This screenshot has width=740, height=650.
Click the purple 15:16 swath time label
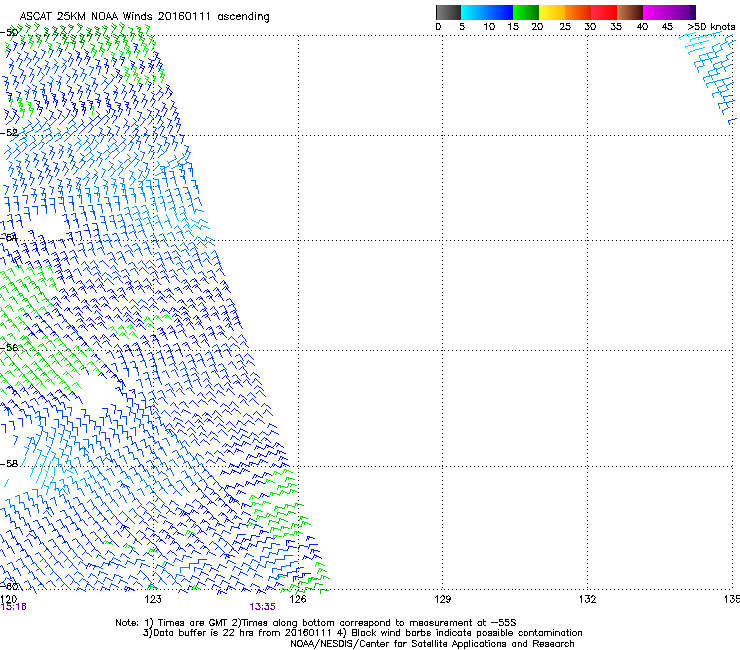pyautogui.click(x=14, y=607)
